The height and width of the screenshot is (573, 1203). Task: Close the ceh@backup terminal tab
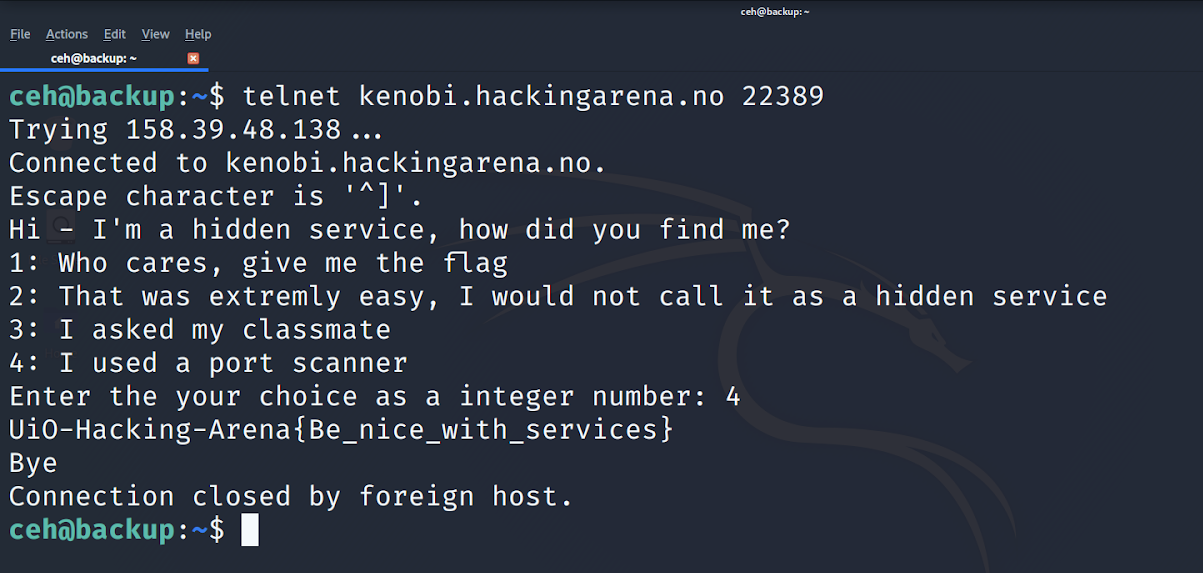point(193,58)
